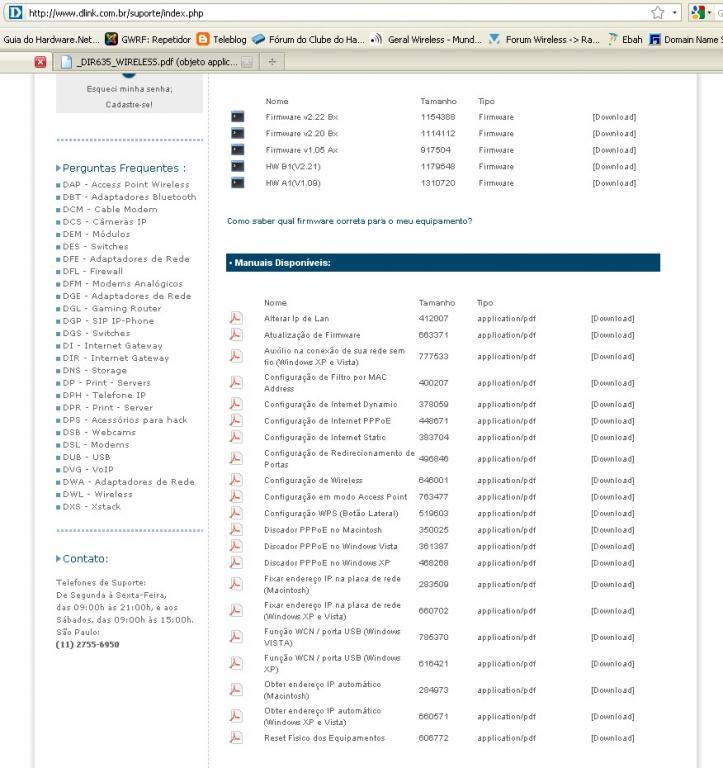The width and height of the screenshot is (723, 768).
Task: Click the support phone number (11) 2755-6950
Action: tap(88, 645)
